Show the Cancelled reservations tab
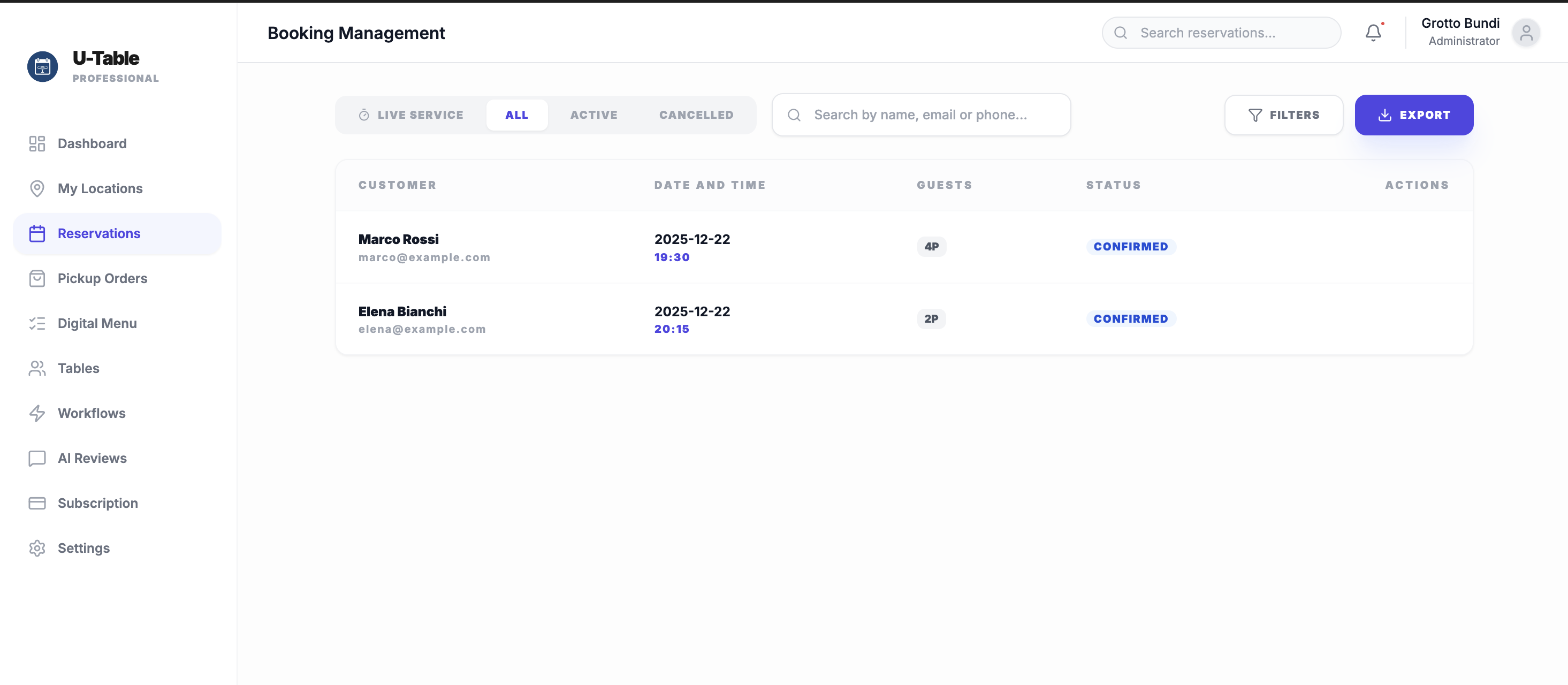1568x685 pixels. pos(696,115)
